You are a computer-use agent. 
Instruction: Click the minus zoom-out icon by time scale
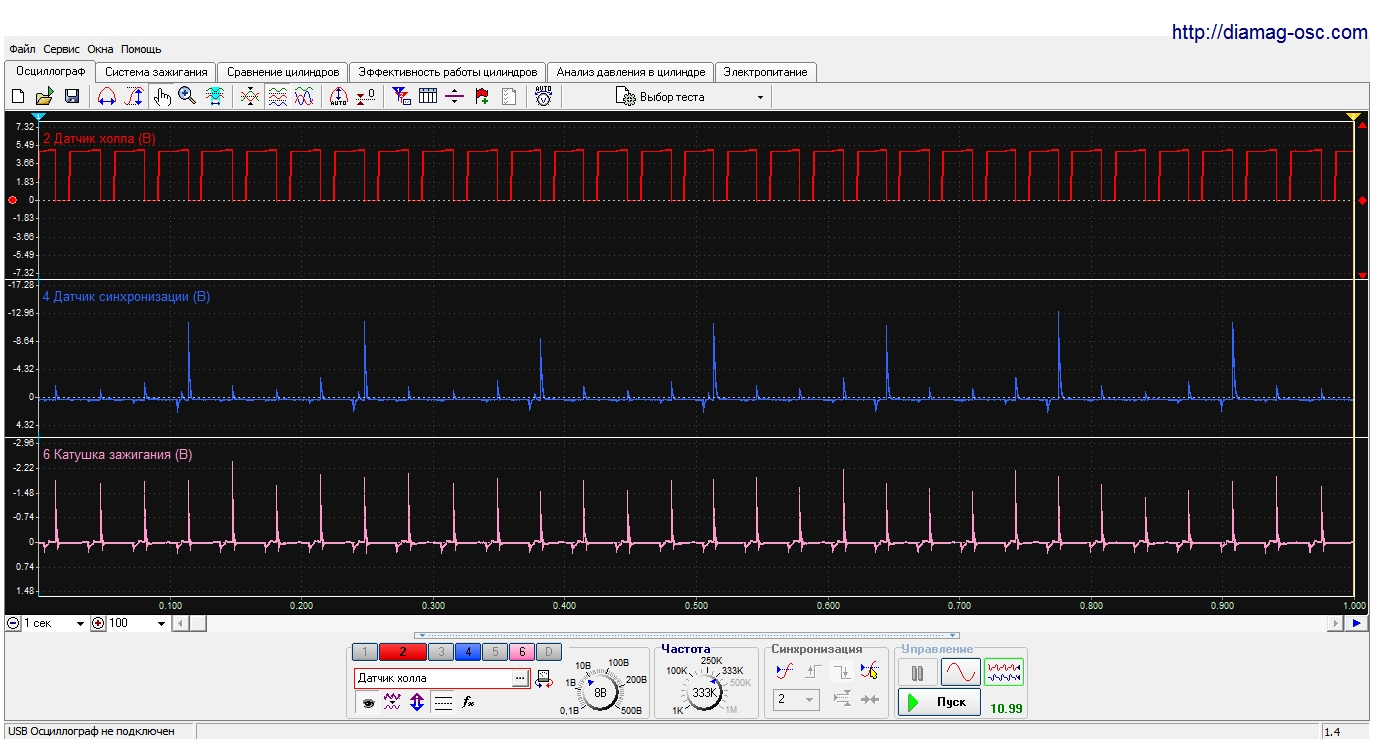[x=14, y=623]
